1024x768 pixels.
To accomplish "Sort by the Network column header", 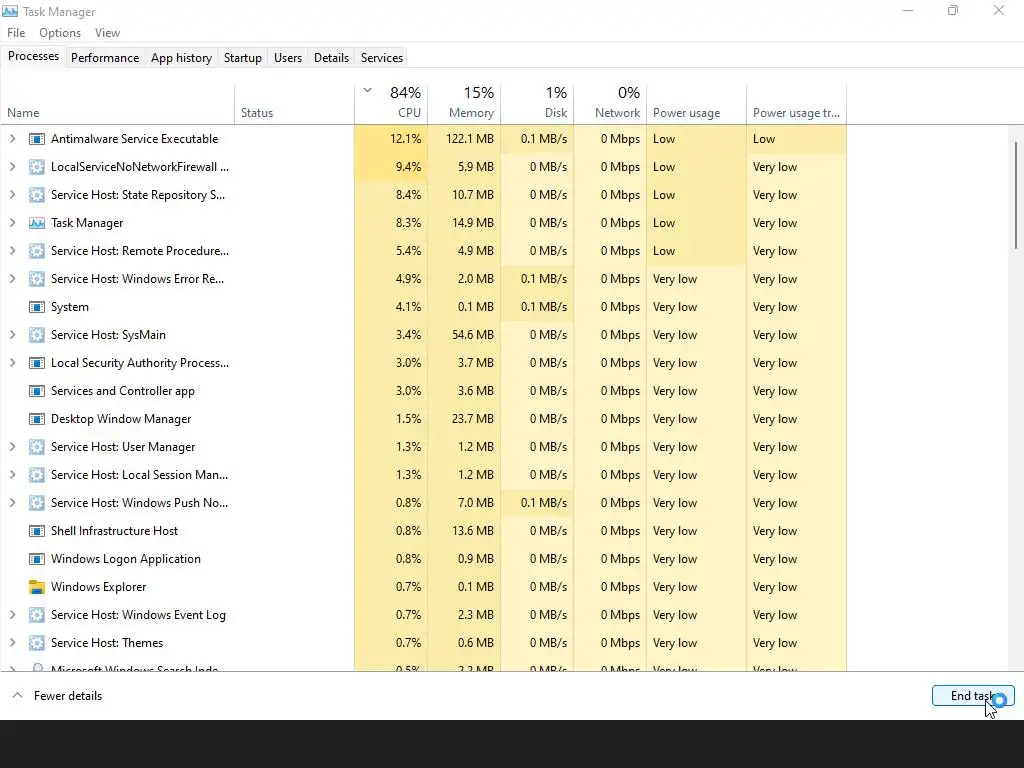I will click(x=611, y=103).
